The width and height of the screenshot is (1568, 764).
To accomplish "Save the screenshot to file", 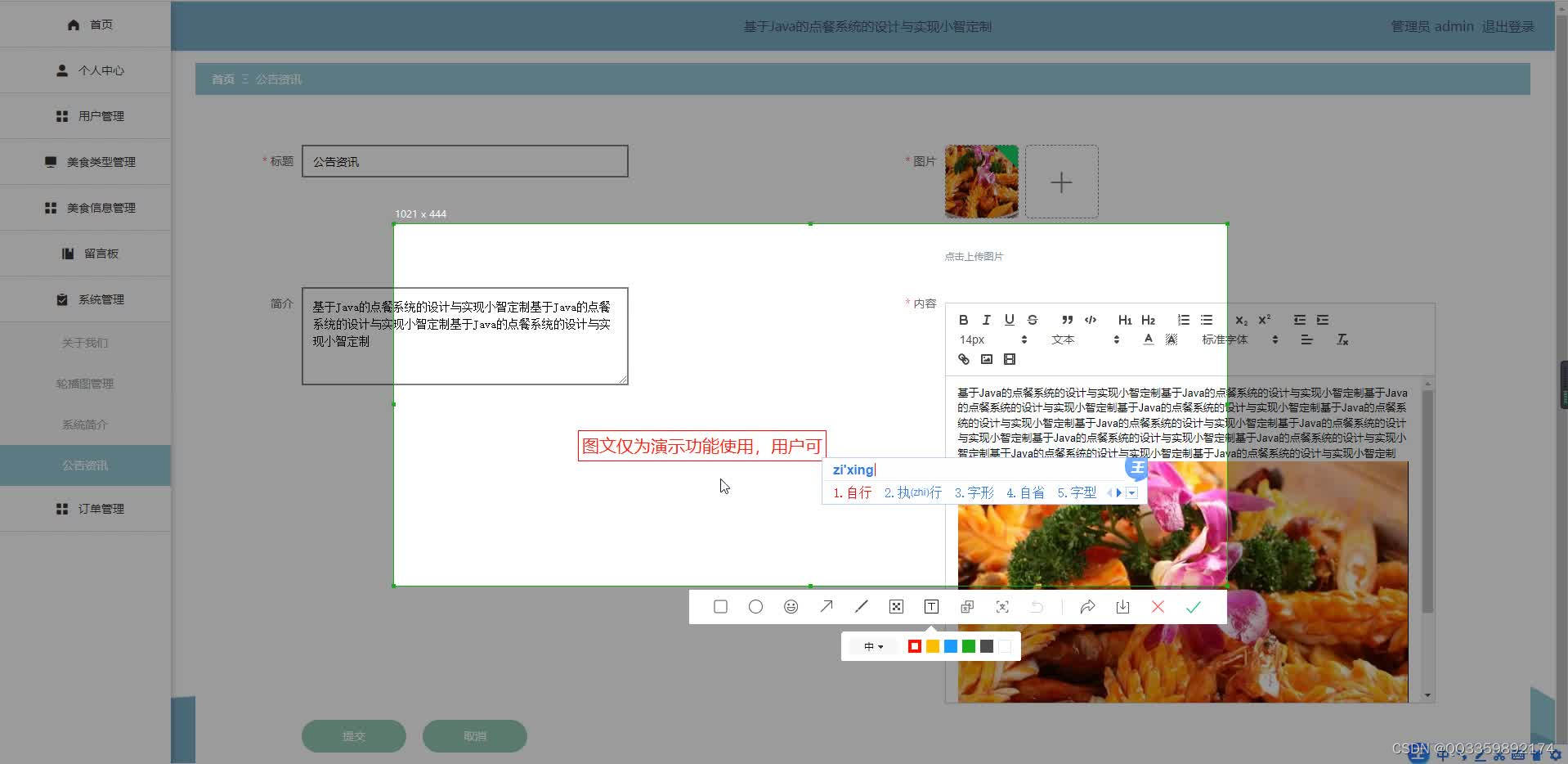I will coord(1122,607).
